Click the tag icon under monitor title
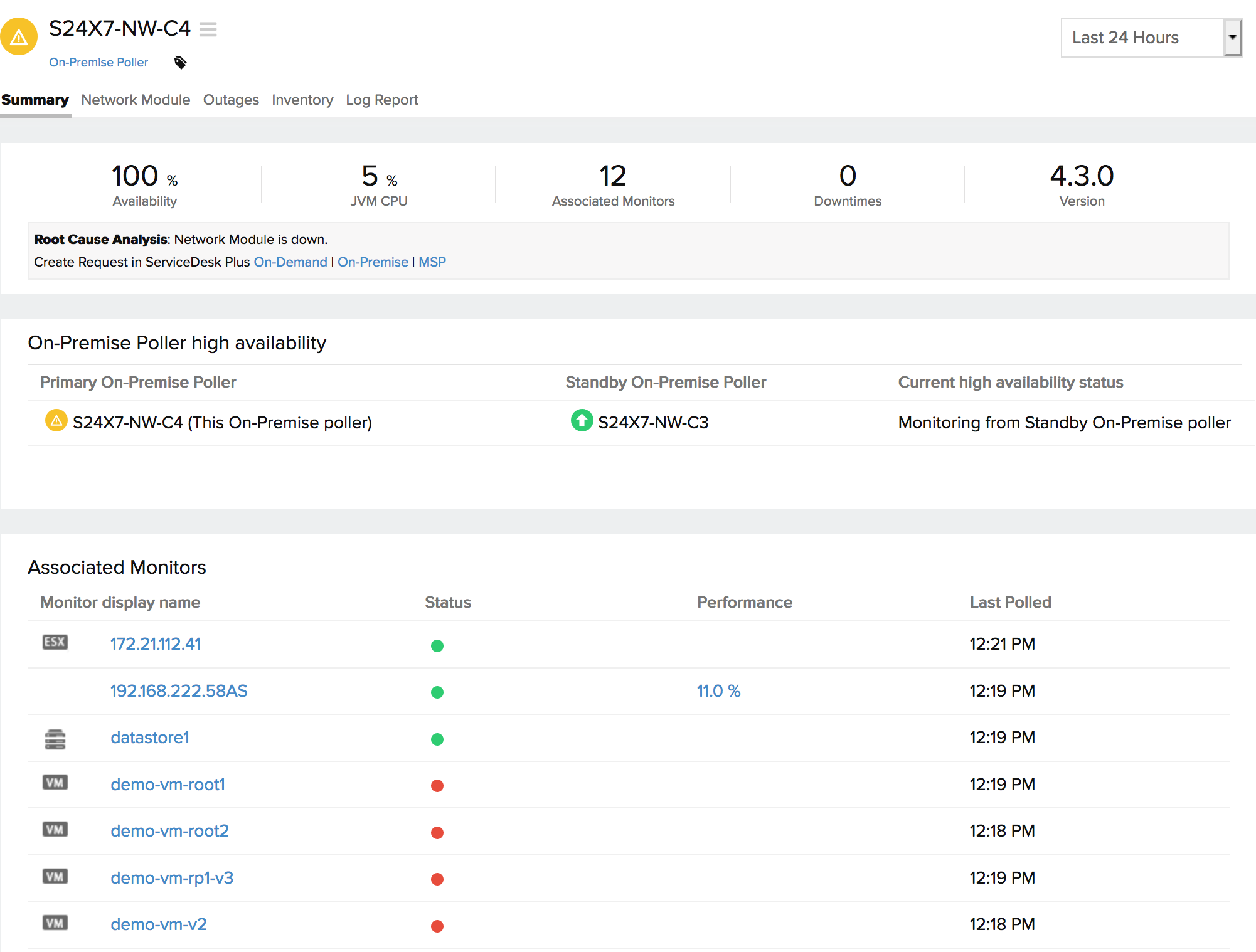1256x952 pixels. coord(180,62)
